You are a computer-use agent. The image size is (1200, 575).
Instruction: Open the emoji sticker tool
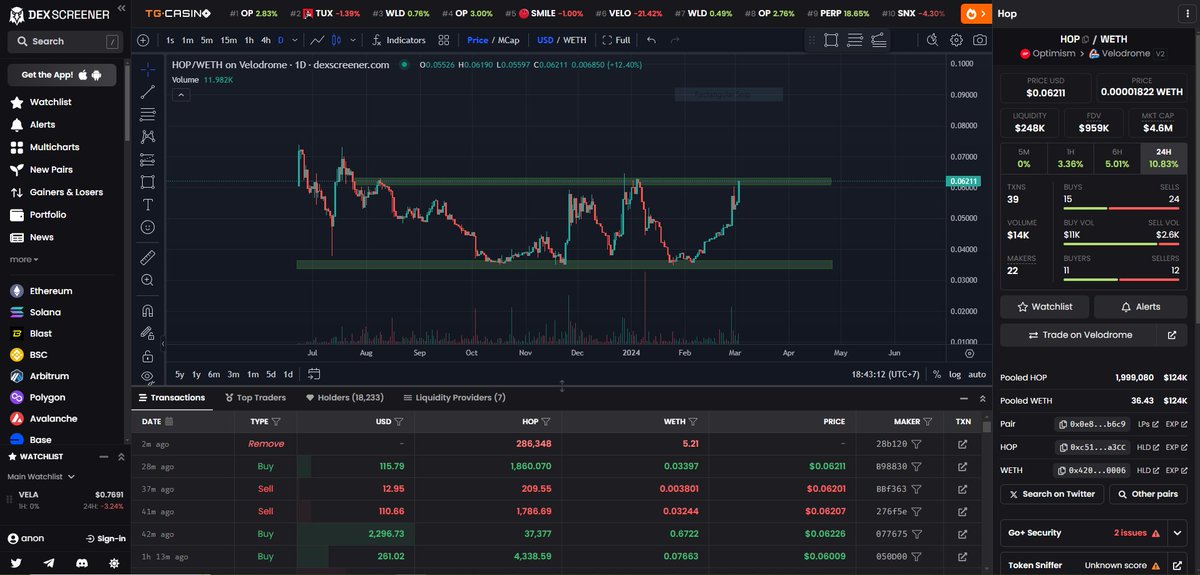tap(148, 227)
